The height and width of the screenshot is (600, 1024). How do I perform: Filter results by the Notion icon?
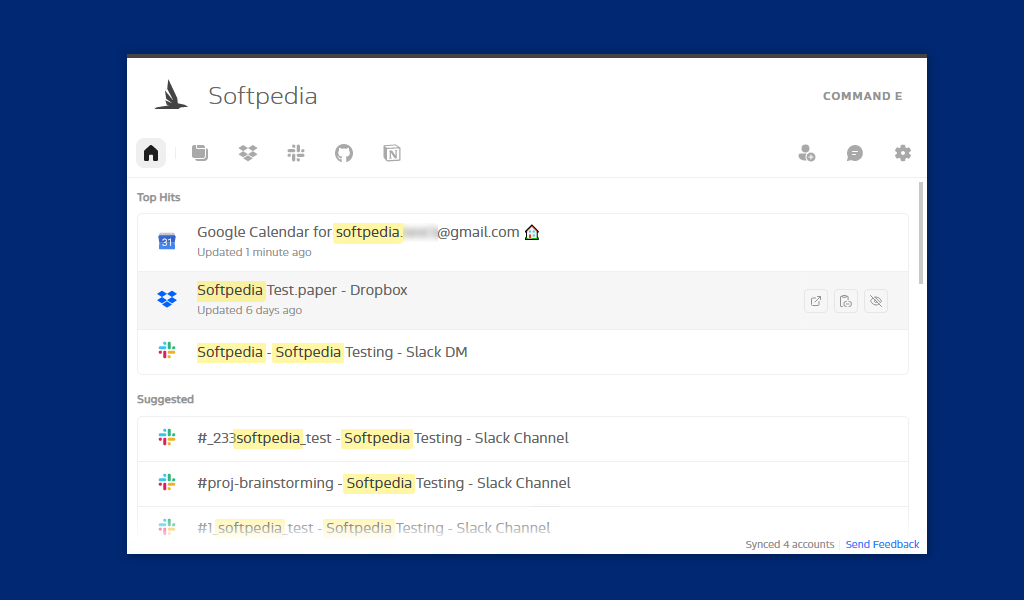click(392, 153)
